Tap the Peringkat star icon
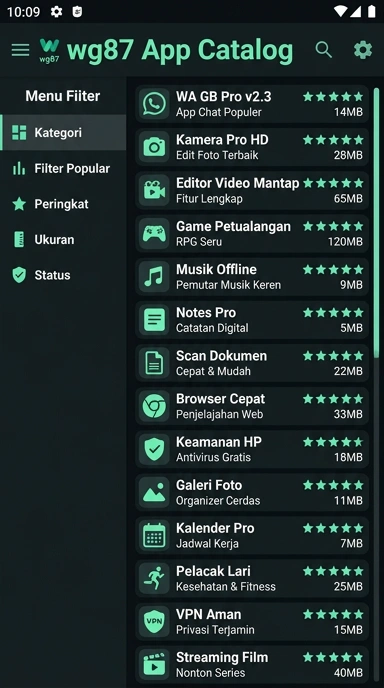The image size is (384, 688). coord(19,204)
